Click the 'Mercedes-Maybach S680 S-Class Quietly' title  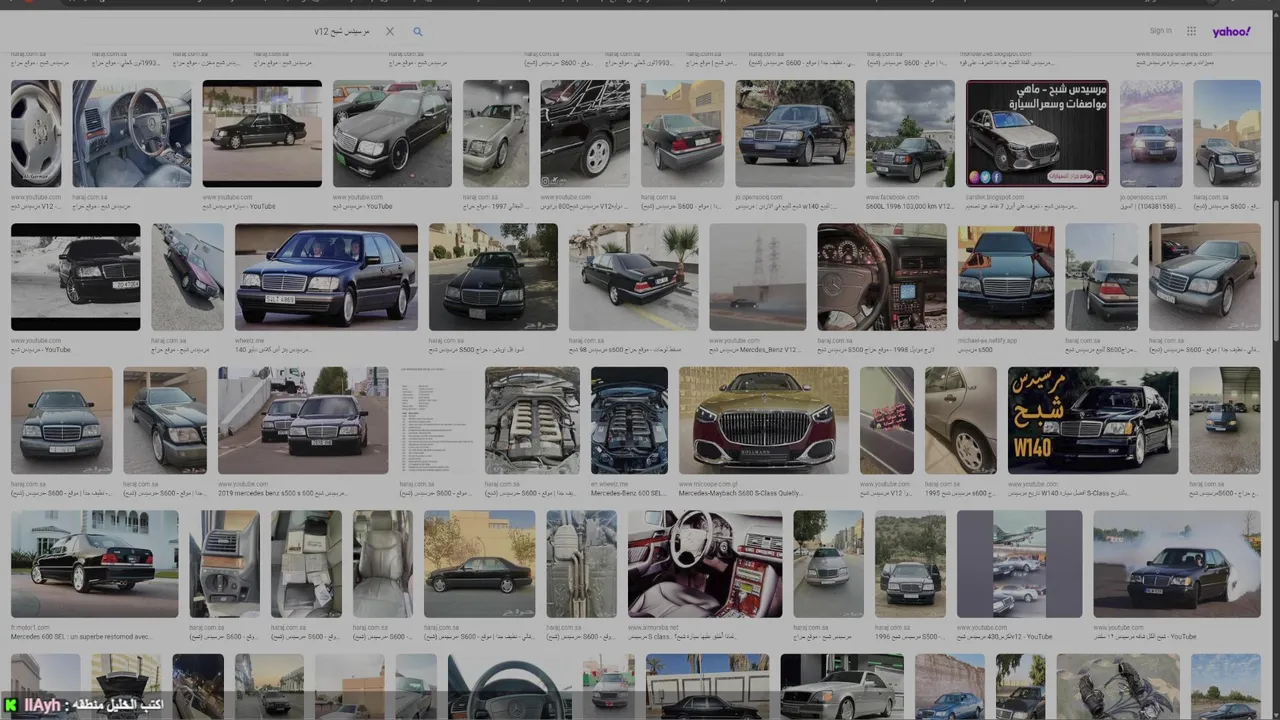(x=741, y=493)
